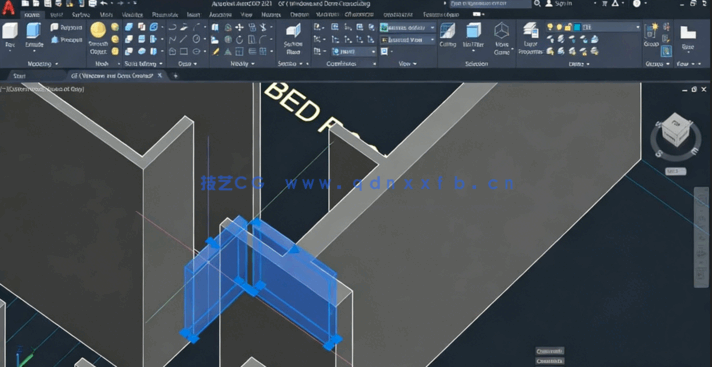Viewport: 712px width, 367px height.
Task: Switch to the Solid ribbon tab
Action: pos(57,15)
